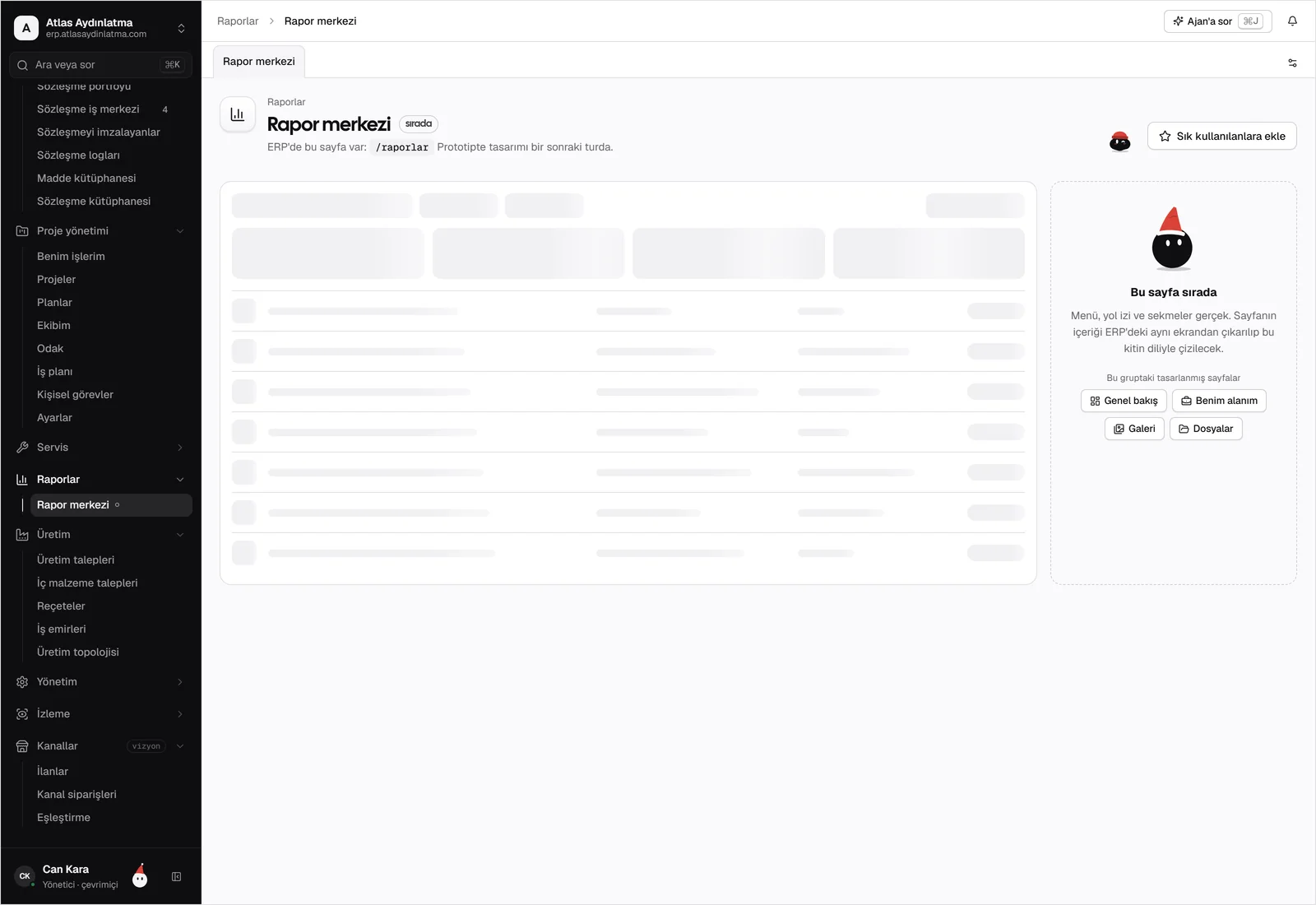Viewport: 1316px width, 905px height.
Task: Open Ajan'a sor assistant
Action: point(1218,21)
